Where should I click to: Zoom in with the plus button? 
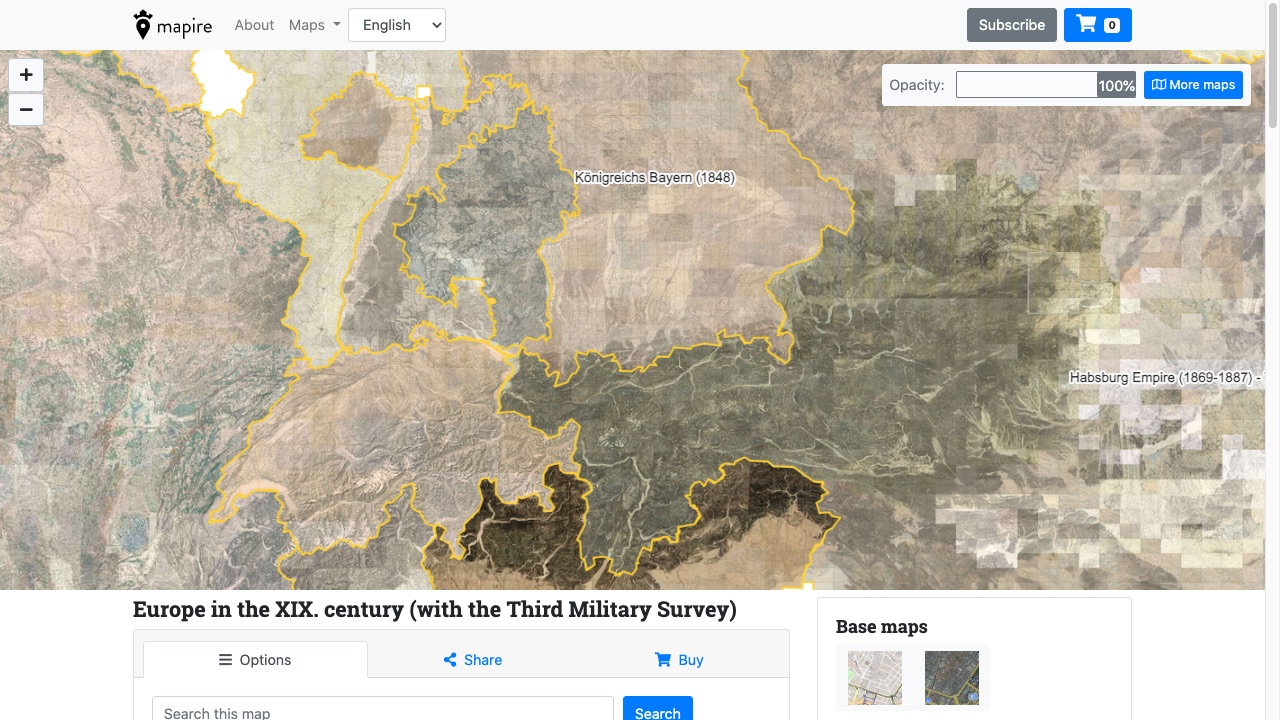point(26,75)
